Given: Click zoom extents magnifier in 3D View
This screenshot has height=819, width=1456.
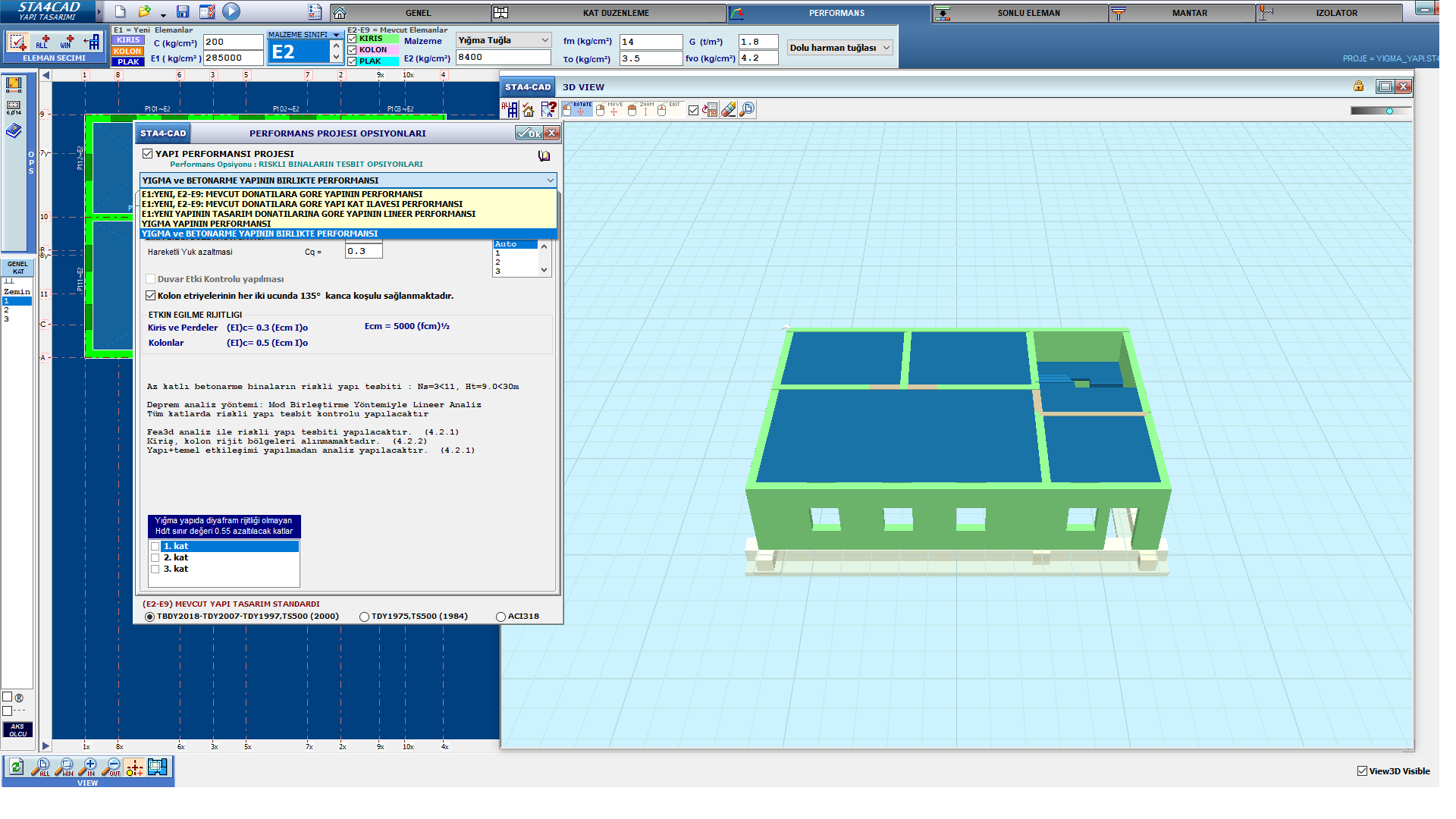Looking at the screenshot, I should (747, 110).
